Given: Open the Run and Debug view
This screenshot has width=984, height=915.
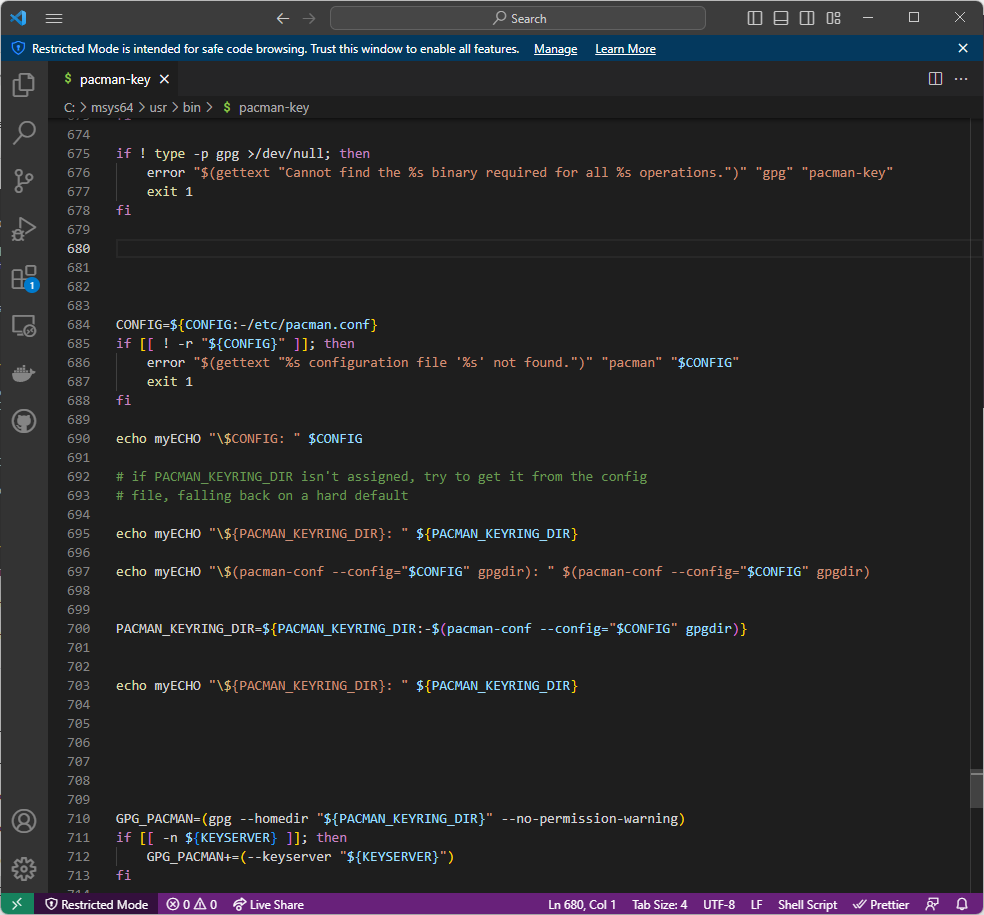Looking at the screenshot, I should point(22,229).
